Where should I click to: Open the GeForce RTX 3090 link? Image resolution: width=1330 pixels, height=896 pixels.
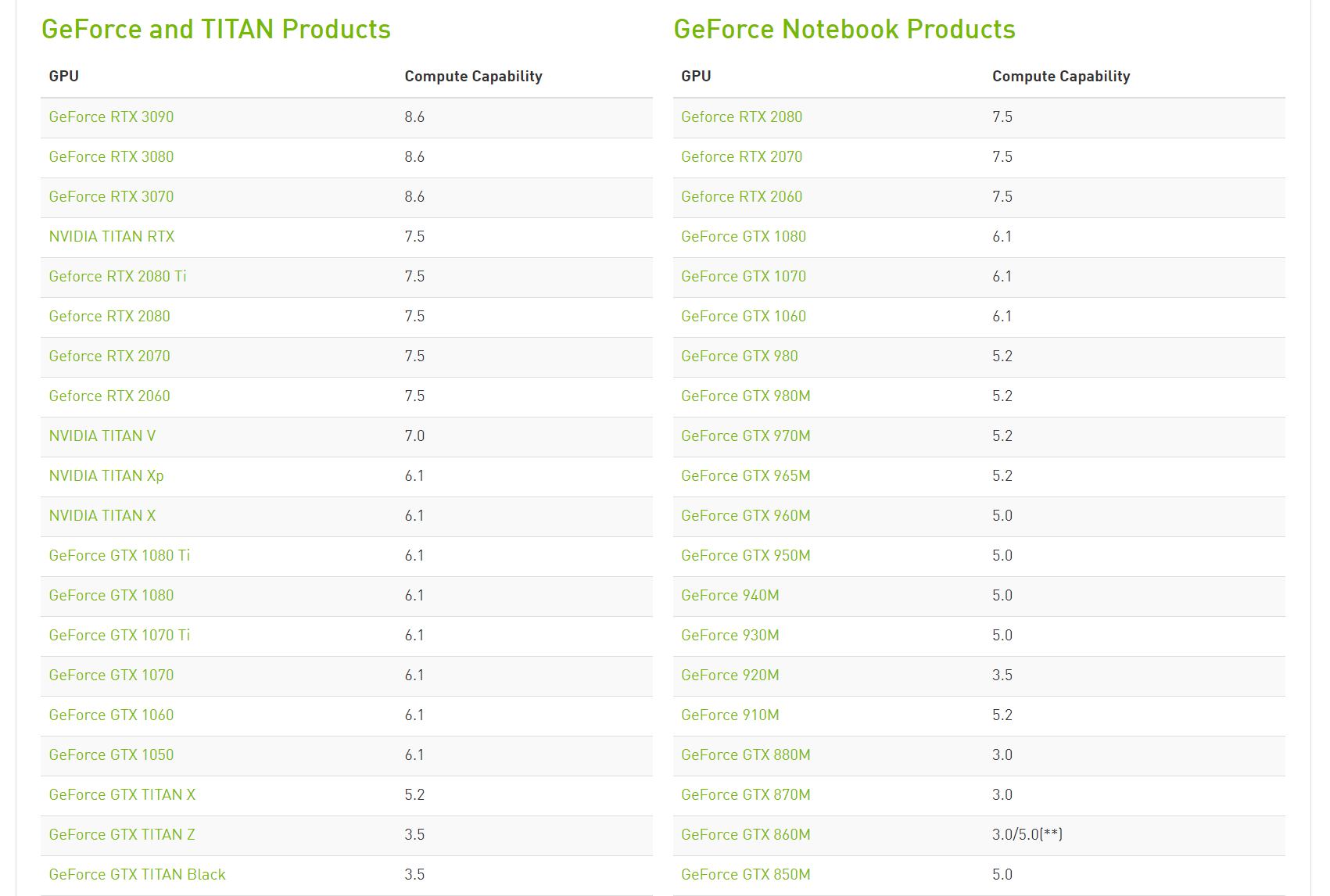[111, 117]
